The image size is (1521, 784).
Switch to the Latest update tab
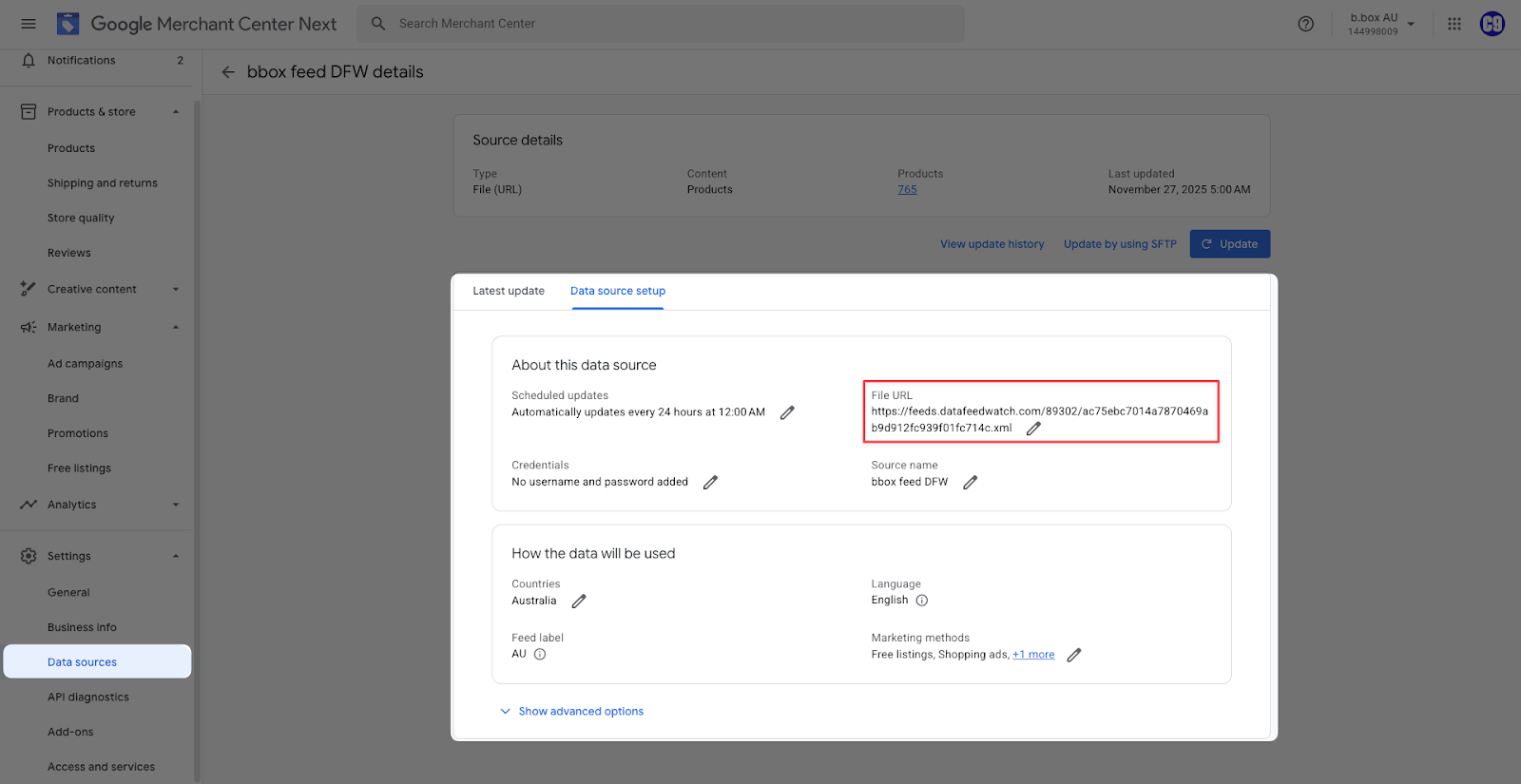(x=509, y=291)
